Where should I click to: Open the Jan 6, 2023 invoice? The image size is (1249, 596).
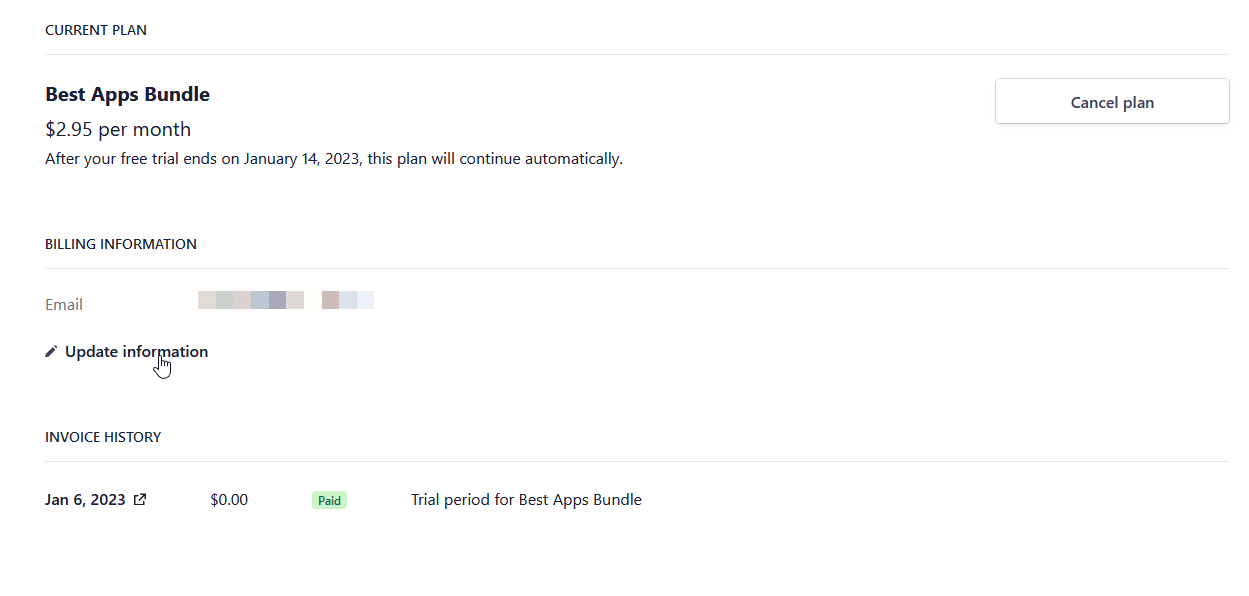click(85, 500)
